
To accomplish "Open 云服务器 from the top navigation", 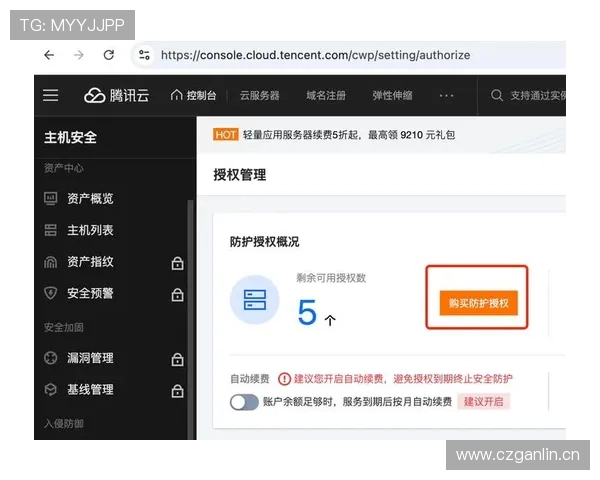I will pos(259,95).
